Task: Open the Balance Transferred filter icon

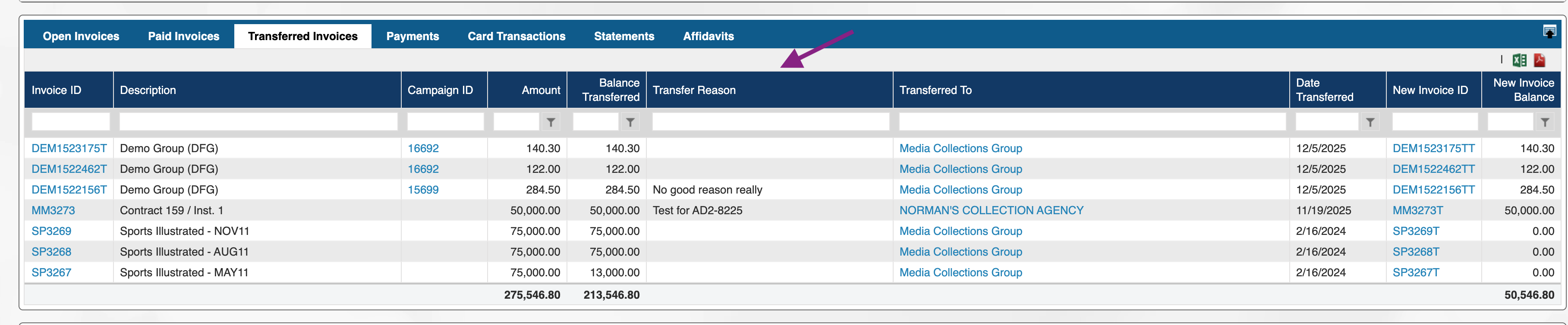Action: pos(630,122)
